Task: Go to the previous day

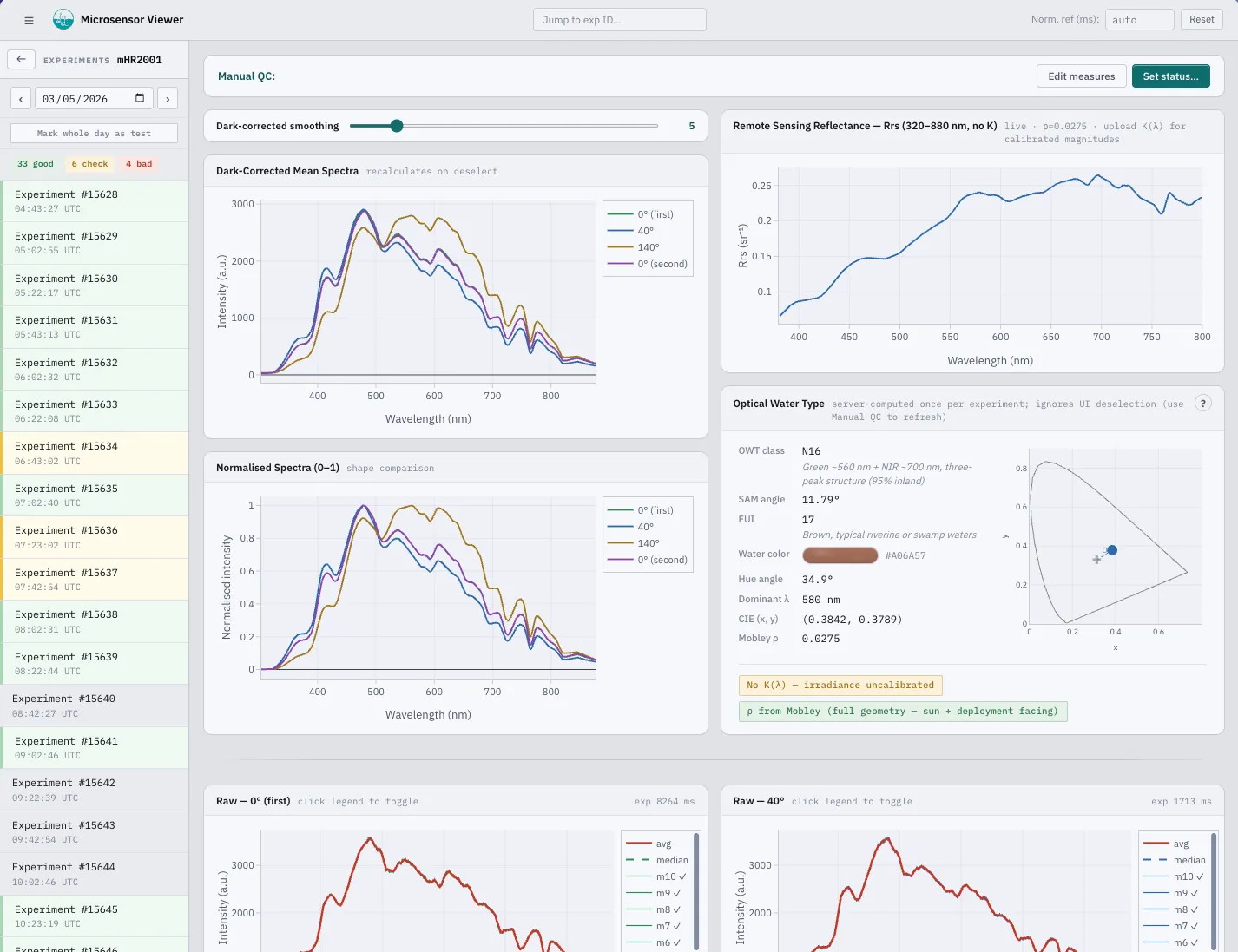Action: pyautogui.click(x=21, y=99)
